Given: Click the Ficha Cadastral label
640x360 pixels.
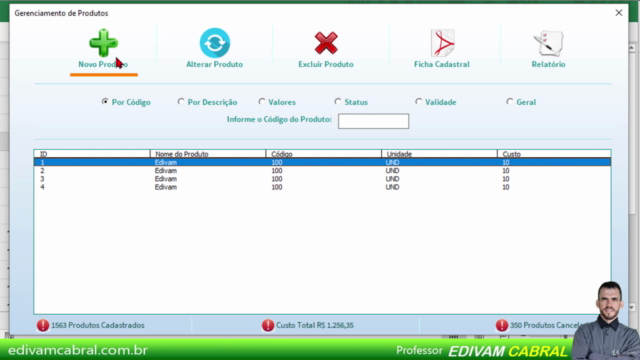Looking at the screenshot, I should coord(442,64).
